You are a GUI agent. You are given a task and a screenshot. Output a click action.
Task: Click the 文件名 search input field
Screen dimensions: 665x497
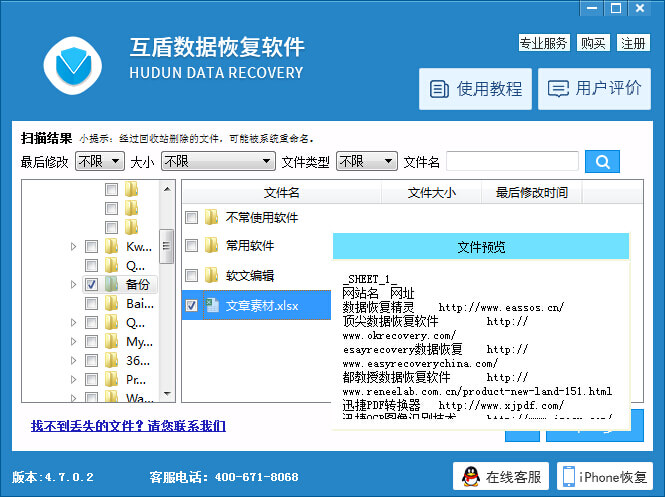[512, 162]
